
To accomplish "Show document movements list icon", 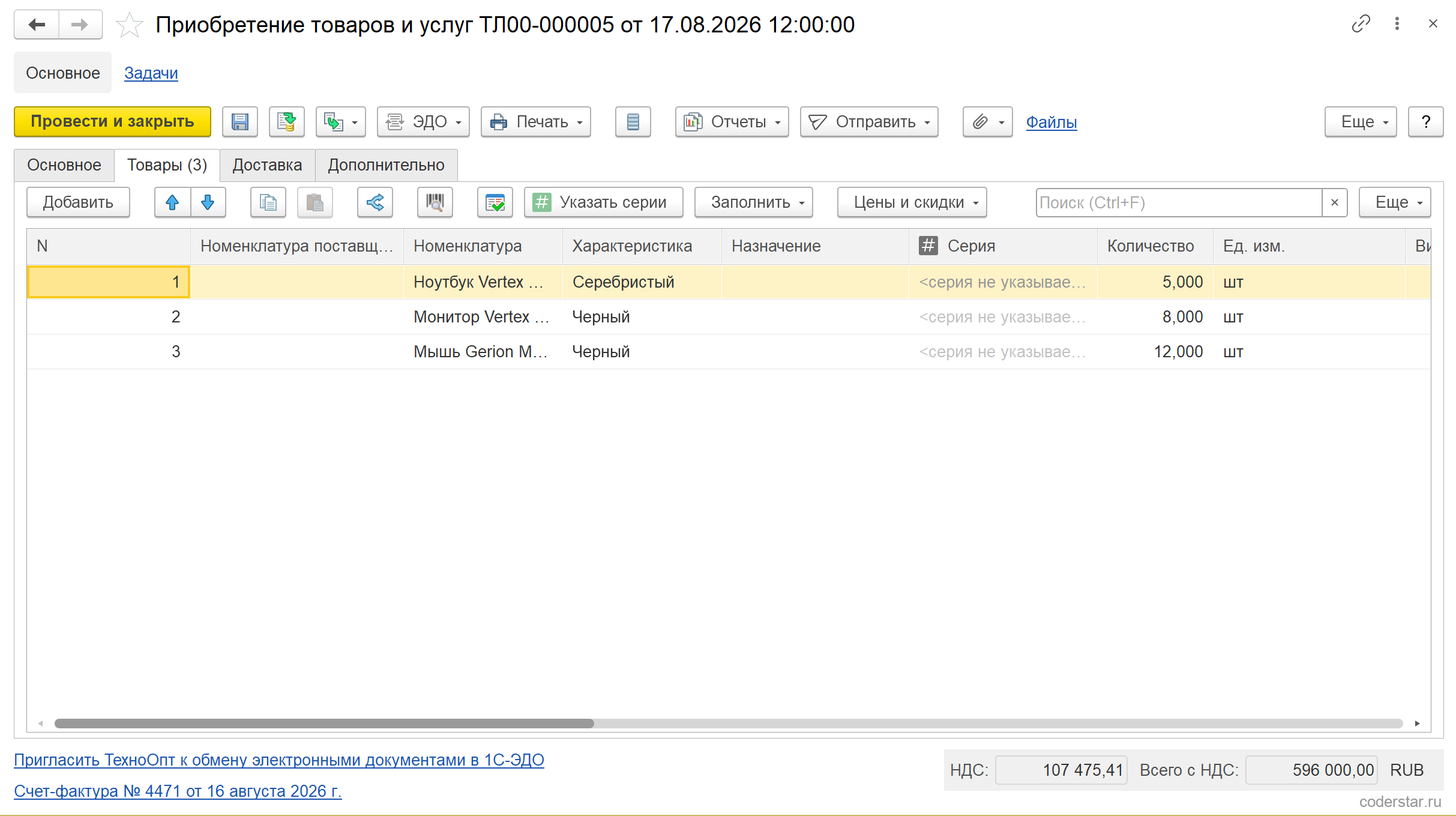I will coord(633,122).
